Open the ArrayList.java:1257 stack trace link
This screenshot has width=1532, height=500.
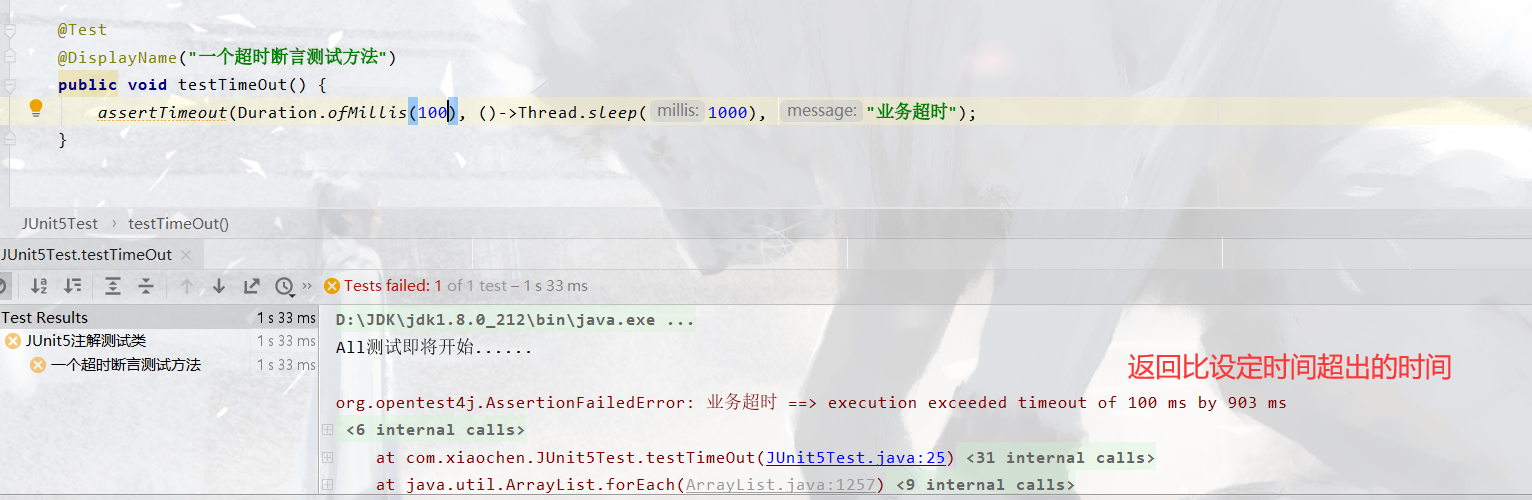[781, 485]
